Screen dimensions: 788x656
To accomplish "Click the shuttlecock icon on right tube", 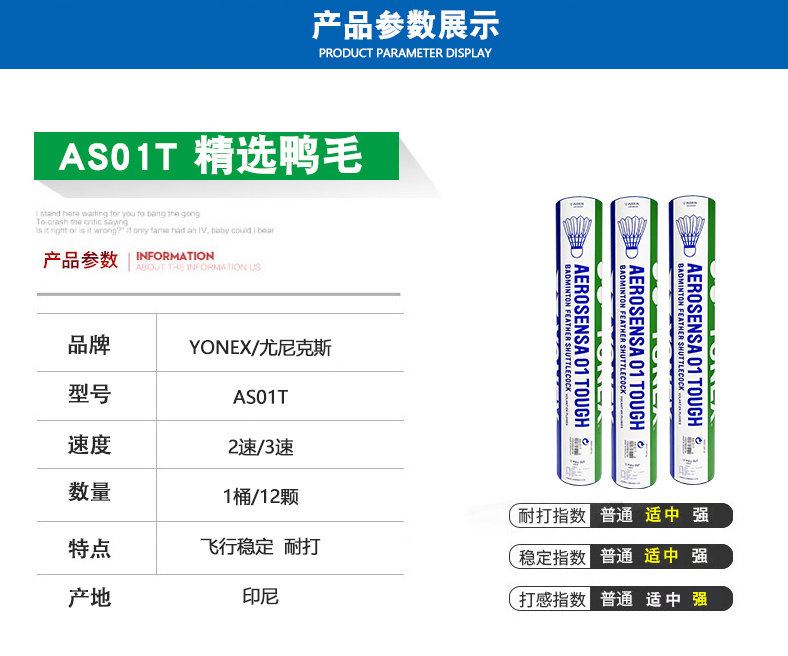I will [x=691, y=235].
